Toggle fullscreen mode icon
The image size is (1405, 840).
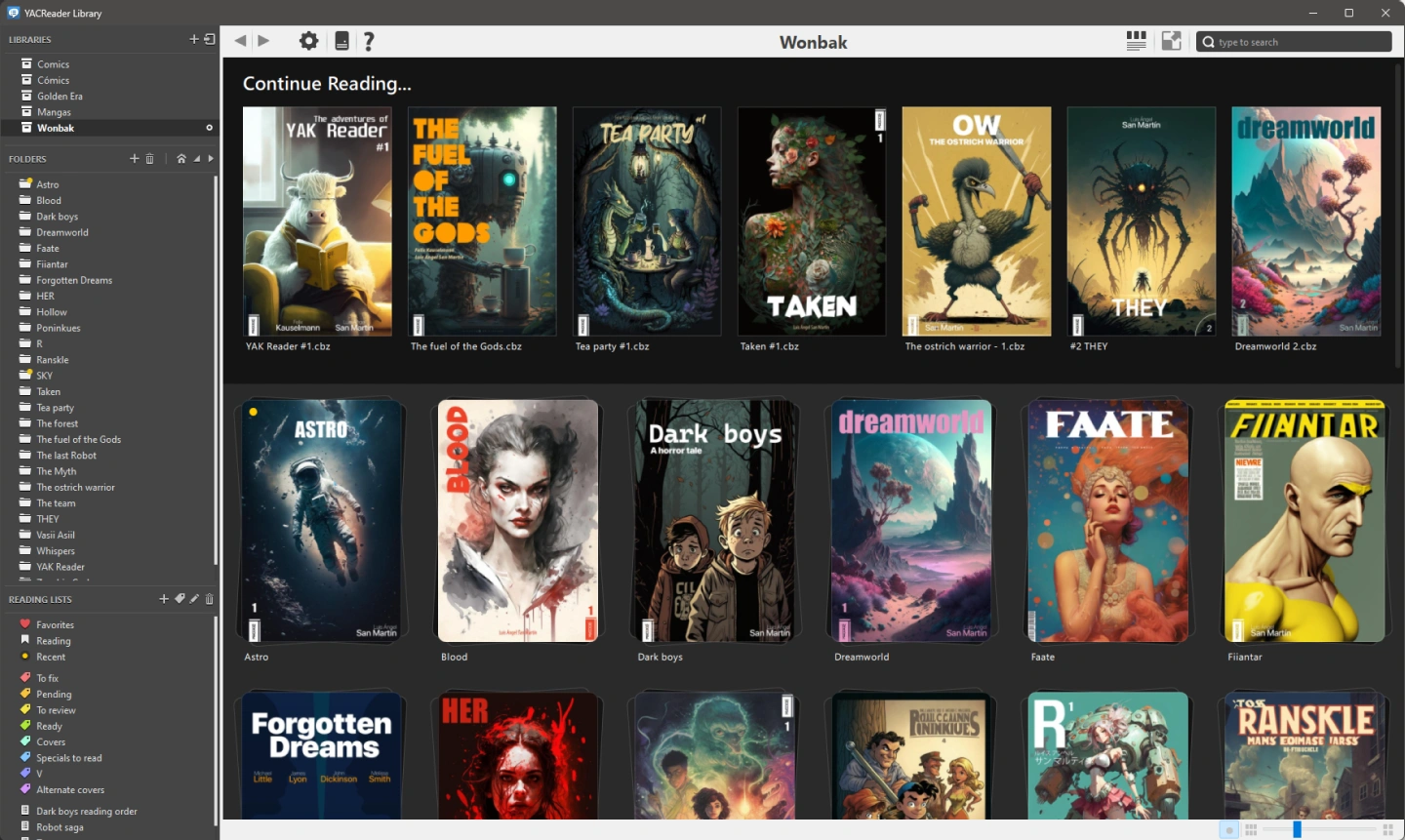click(x=1172, y=41)
